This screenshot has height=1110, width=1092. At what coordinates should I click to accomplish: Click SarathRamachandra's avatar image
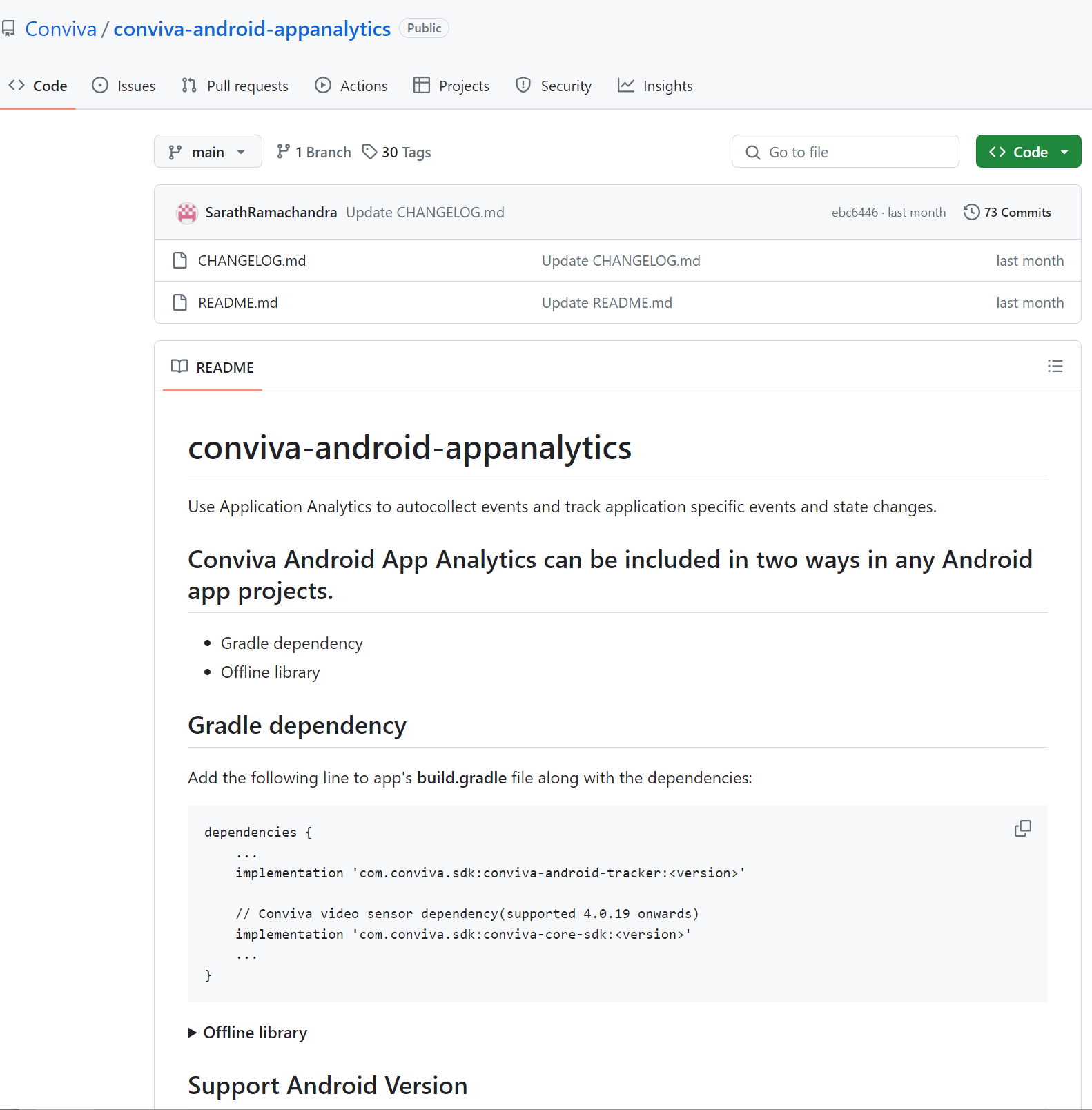(x=187, y=213)
